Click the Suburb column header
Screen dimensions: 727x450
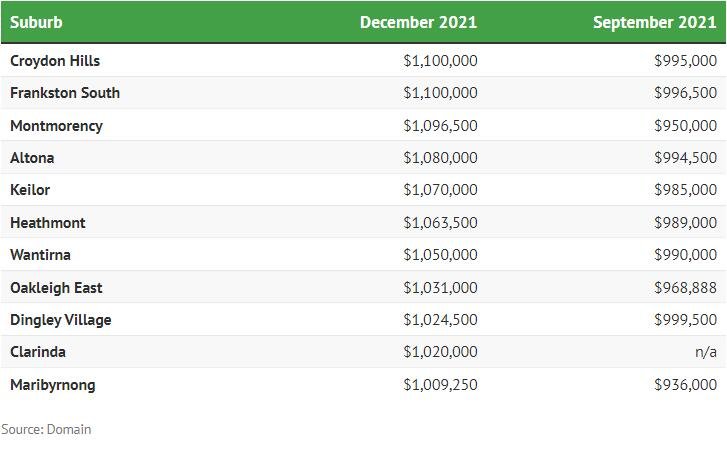click(x=36, y=22)
